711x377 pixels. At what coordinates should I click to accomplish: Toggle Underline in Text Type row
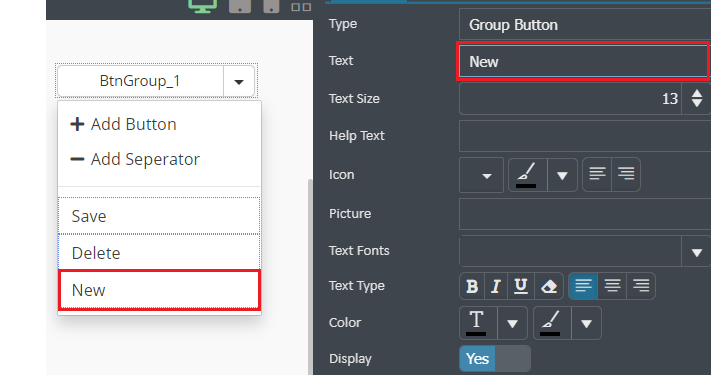coord(521,286)
